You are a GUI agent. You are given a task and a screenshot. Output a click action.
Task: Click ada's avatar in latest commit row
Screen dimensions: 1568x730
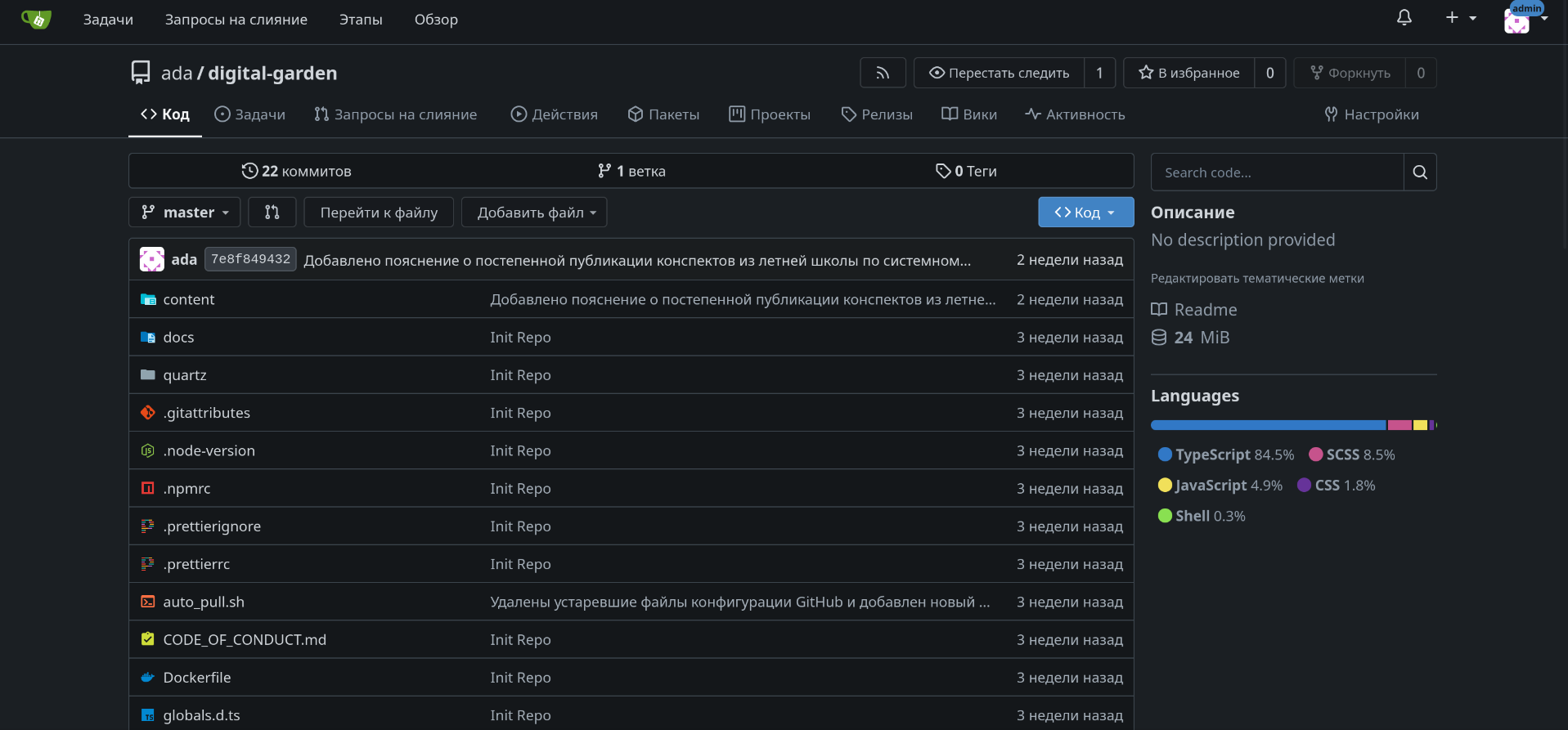pos(152,259)
